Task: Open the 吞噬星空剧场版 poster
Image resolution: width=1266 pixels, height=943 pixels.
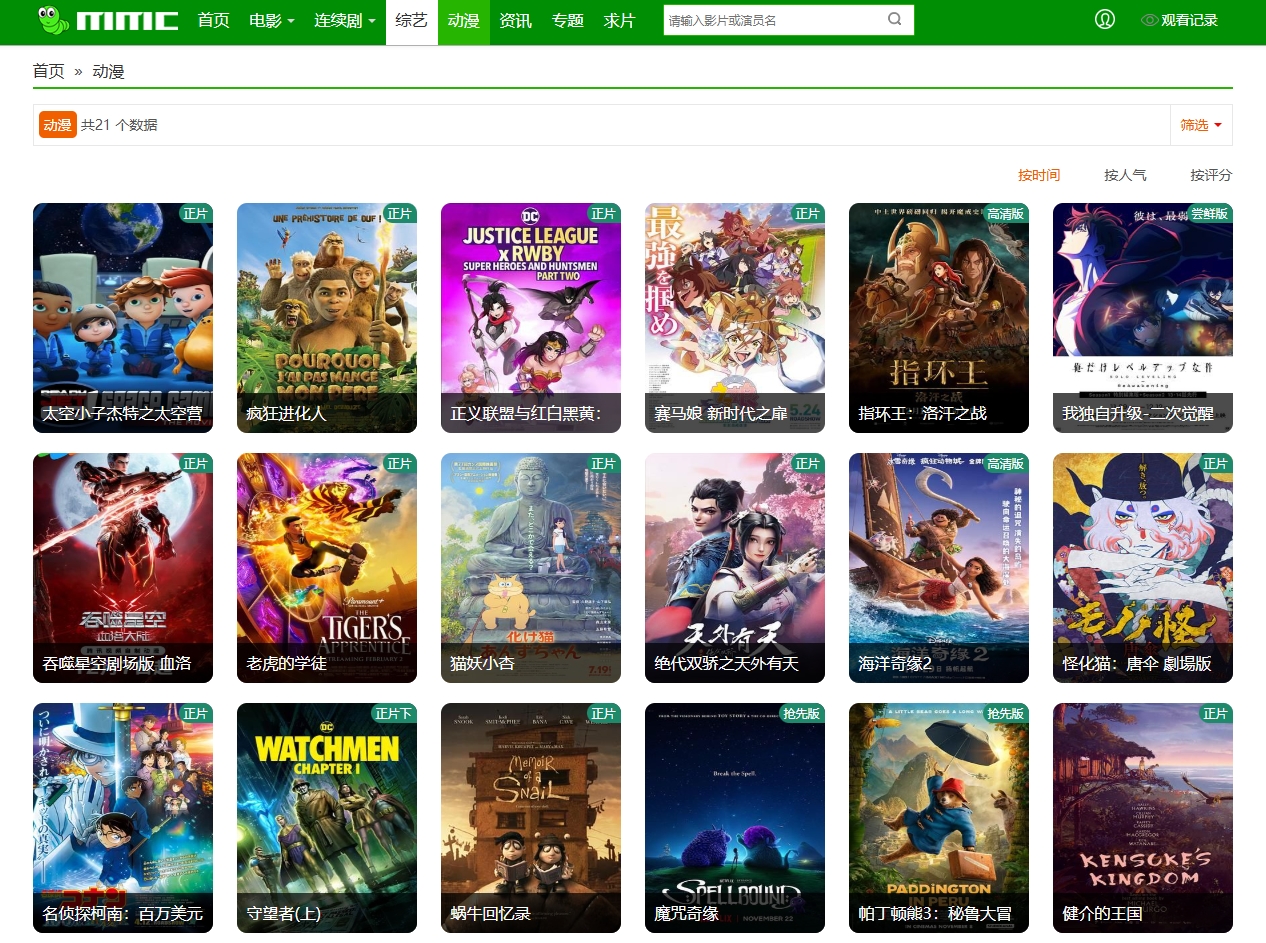Action: [x=123, y=568]
